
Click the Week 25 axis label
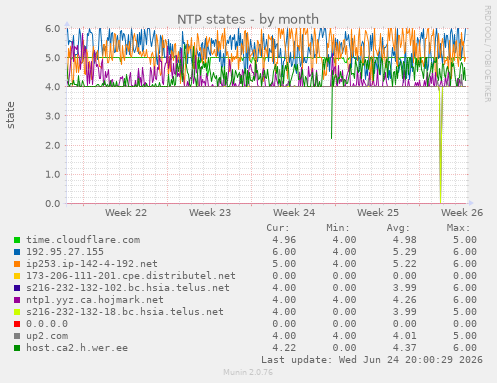pos(378,213)
